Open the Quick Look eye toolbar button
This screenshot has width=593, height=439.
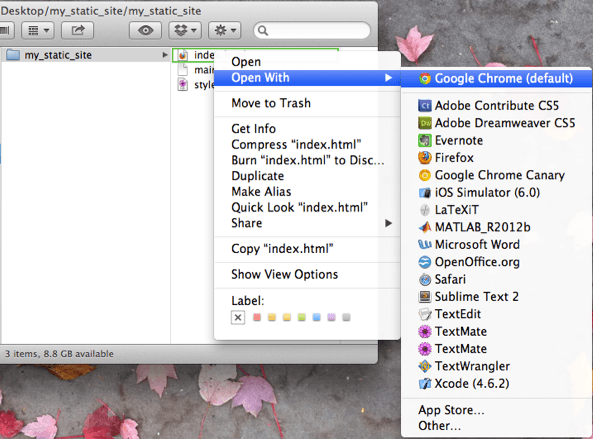pos(146,30)
